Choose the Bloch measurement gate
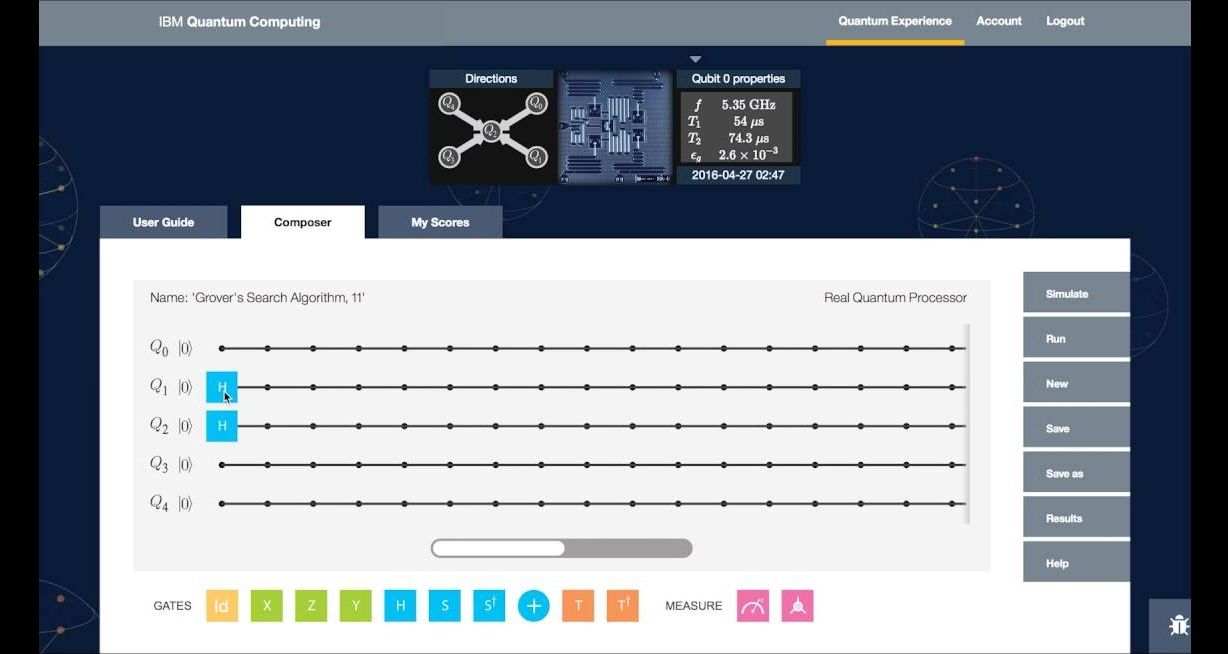 coord(797,606)
